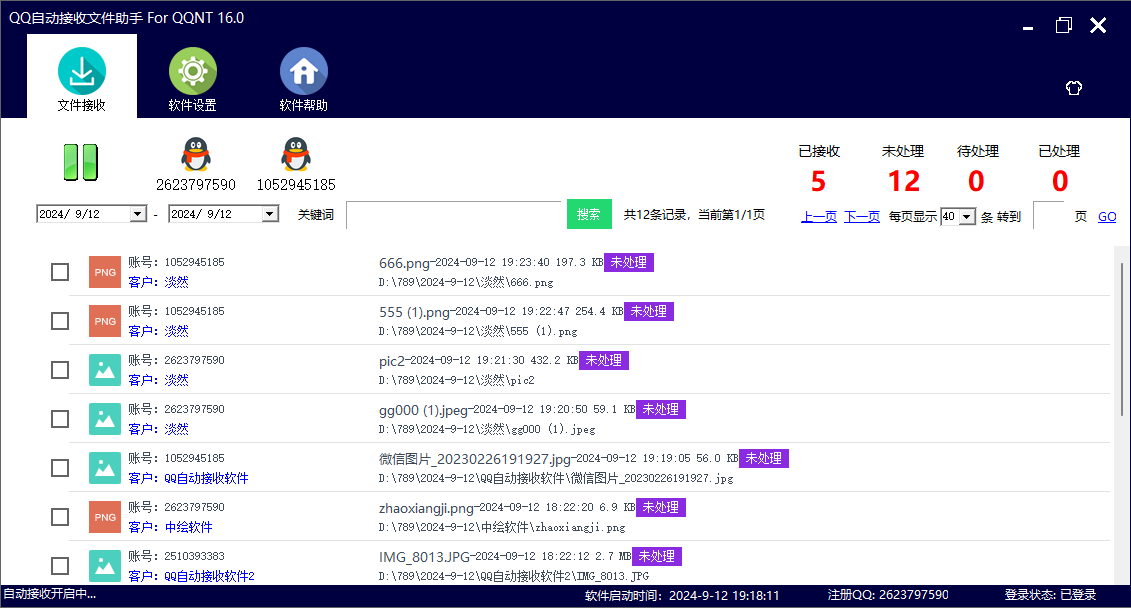Click file name 666.png
The image size is (1131, 608).
point(404,263)
